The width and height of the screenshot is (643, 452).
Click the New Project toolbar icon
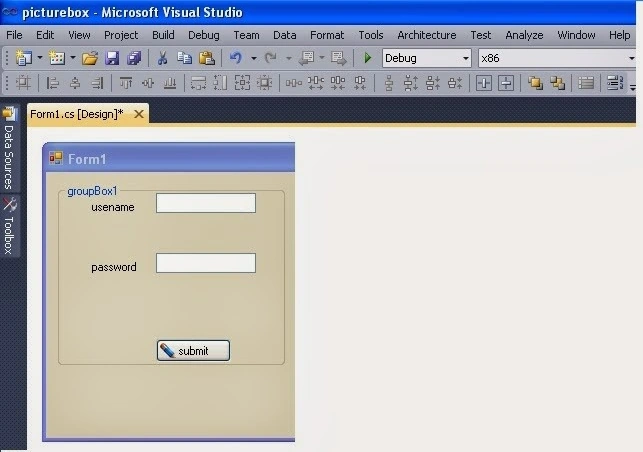pyautogui.click(x=23, y=58)
